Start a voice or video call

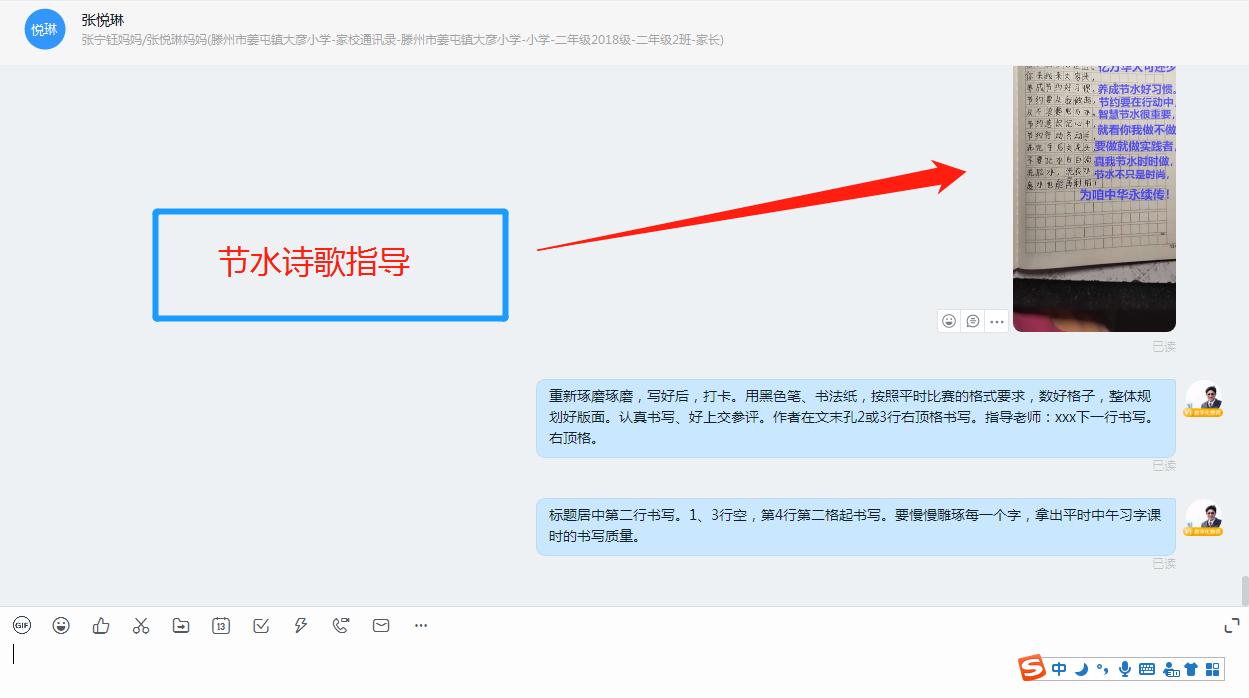pyautogui.click(x=341, y=625)
